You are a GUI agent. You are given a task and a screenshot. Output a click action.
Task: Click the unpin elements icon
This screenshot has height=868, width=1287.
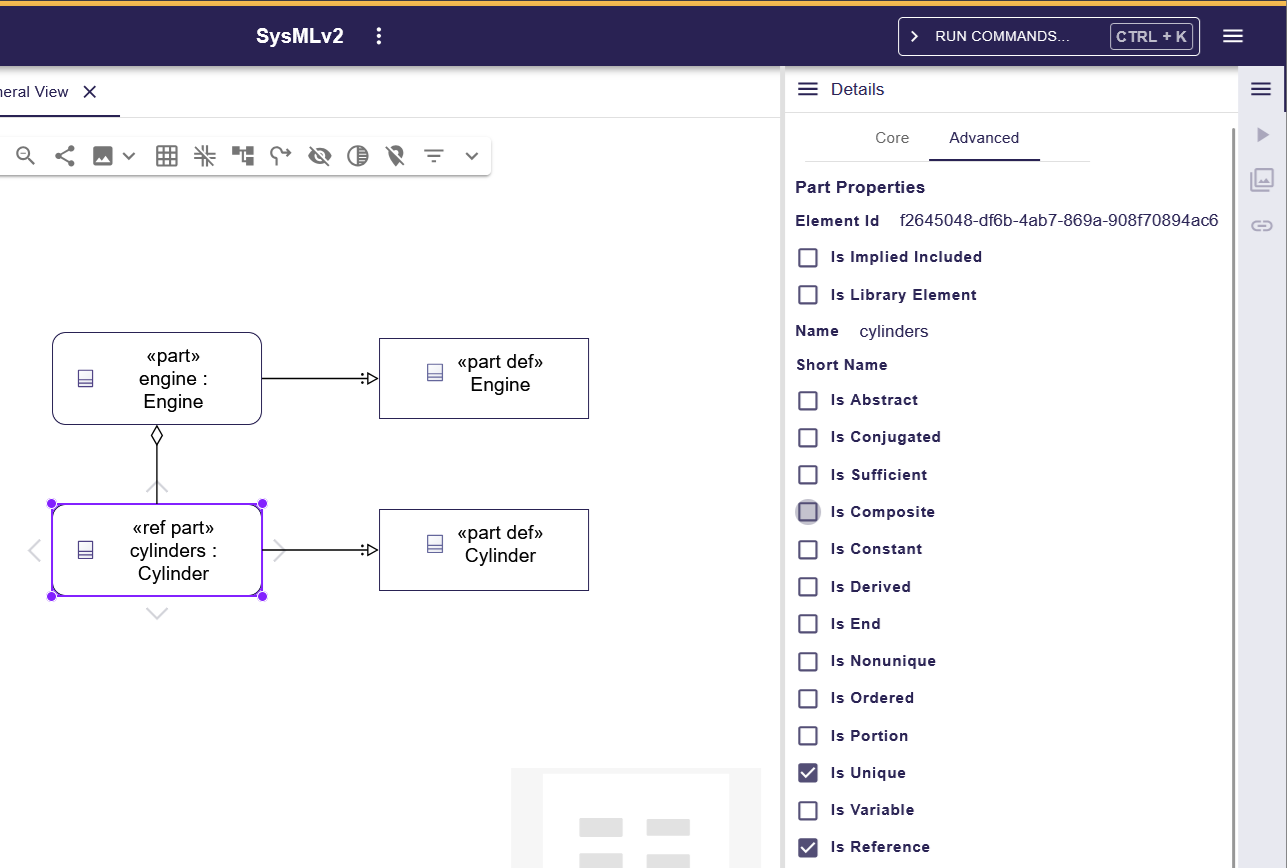(396, 156)
